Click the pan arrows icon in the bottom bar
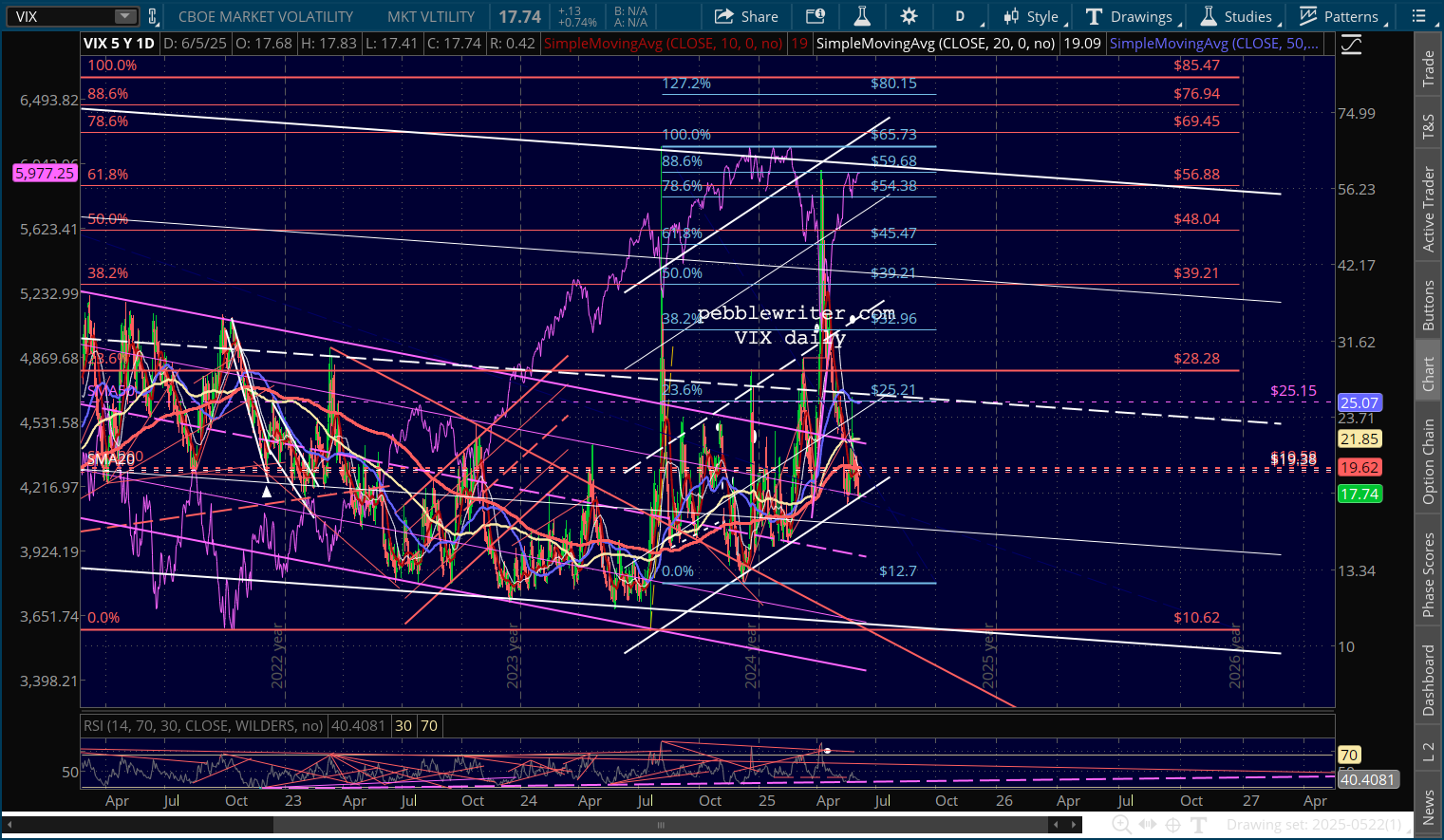 [1148, 825]
